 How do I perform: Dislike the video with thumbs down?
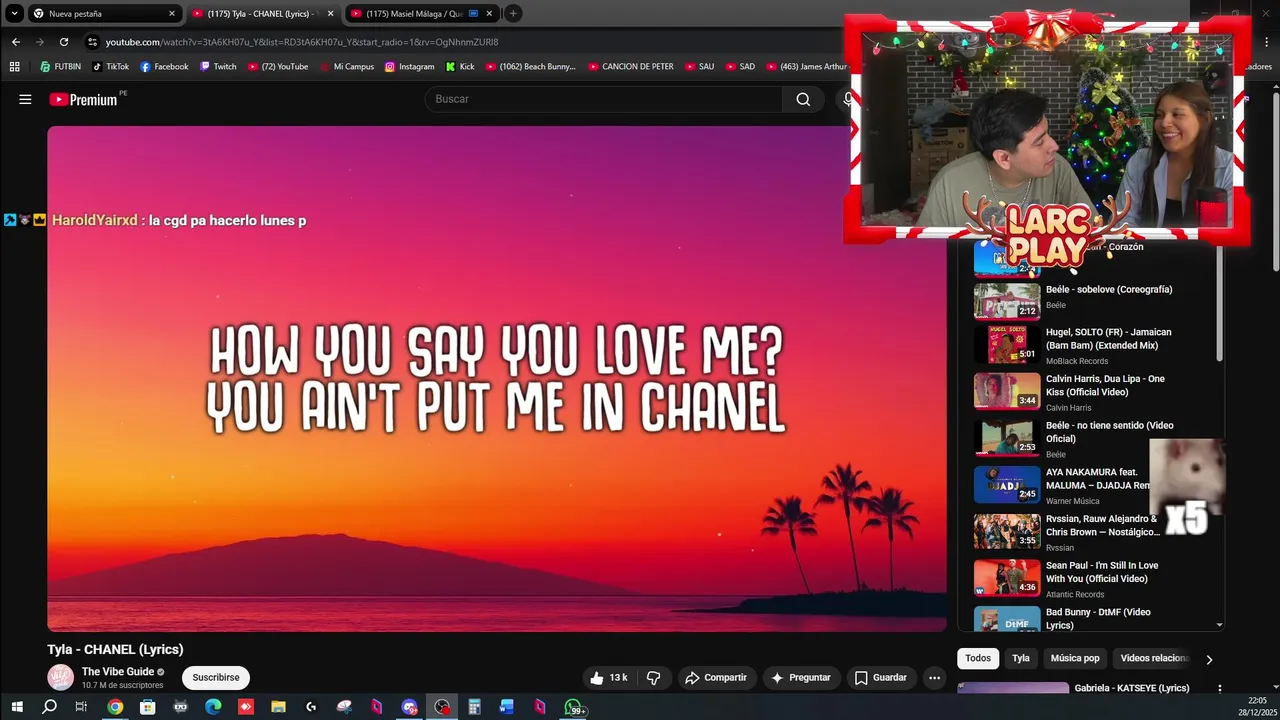654,678
